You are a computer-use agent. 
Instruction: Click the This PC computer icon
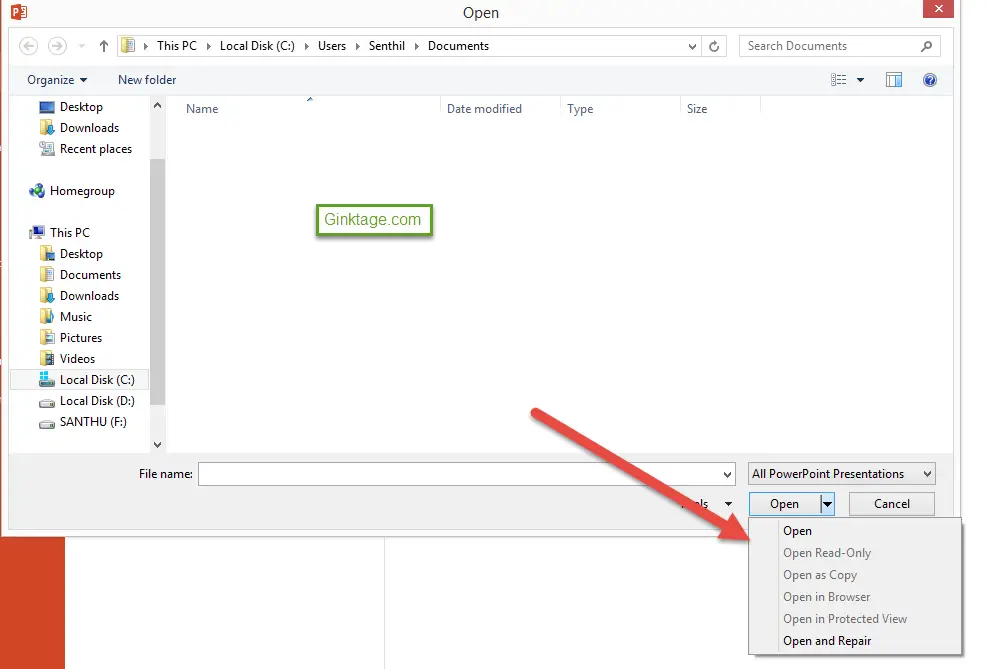click(x=37, y=233)
